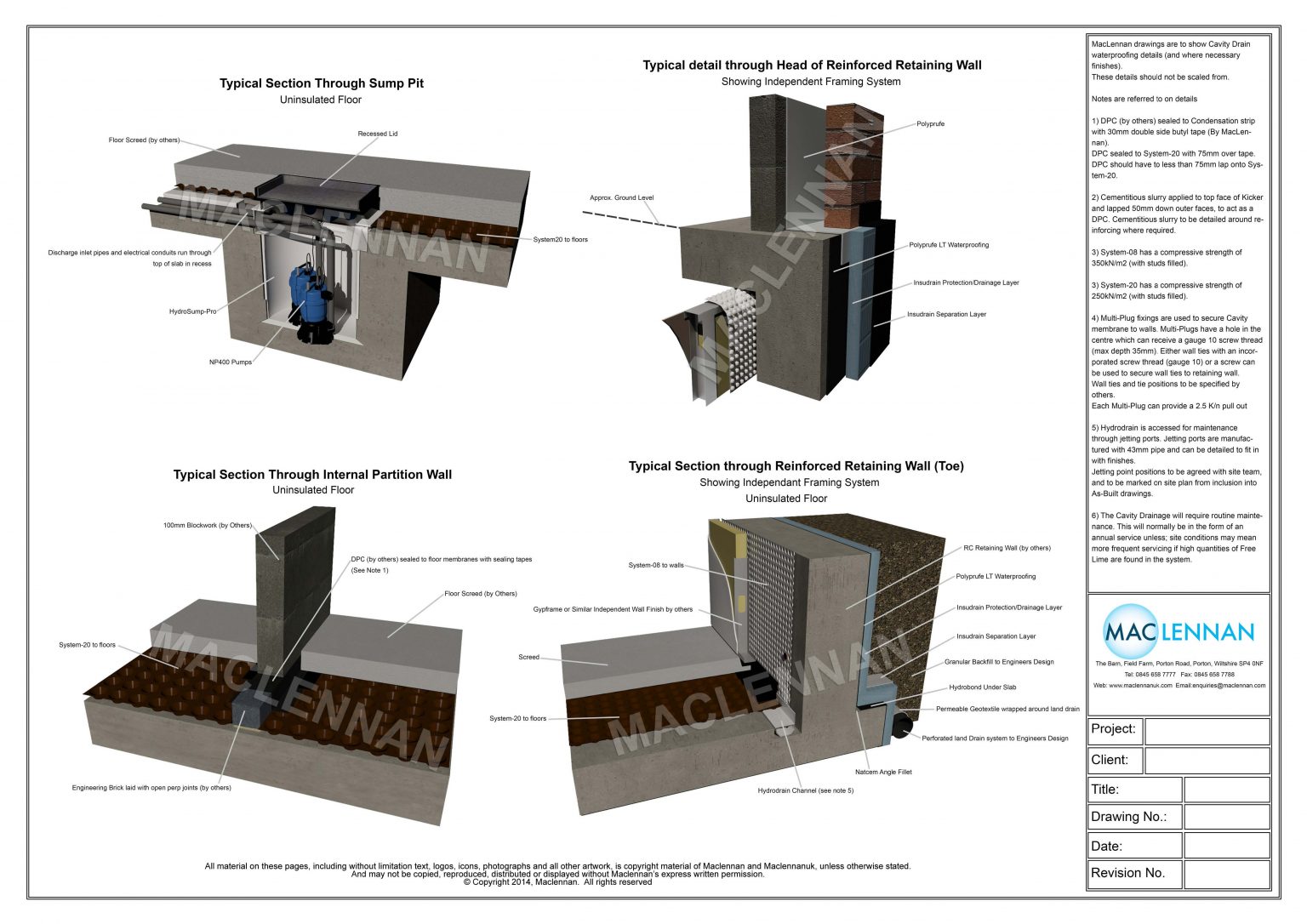
Task: Click the 'Perforated land Drain system to Engineers Design' label
Action: point(995,738)
